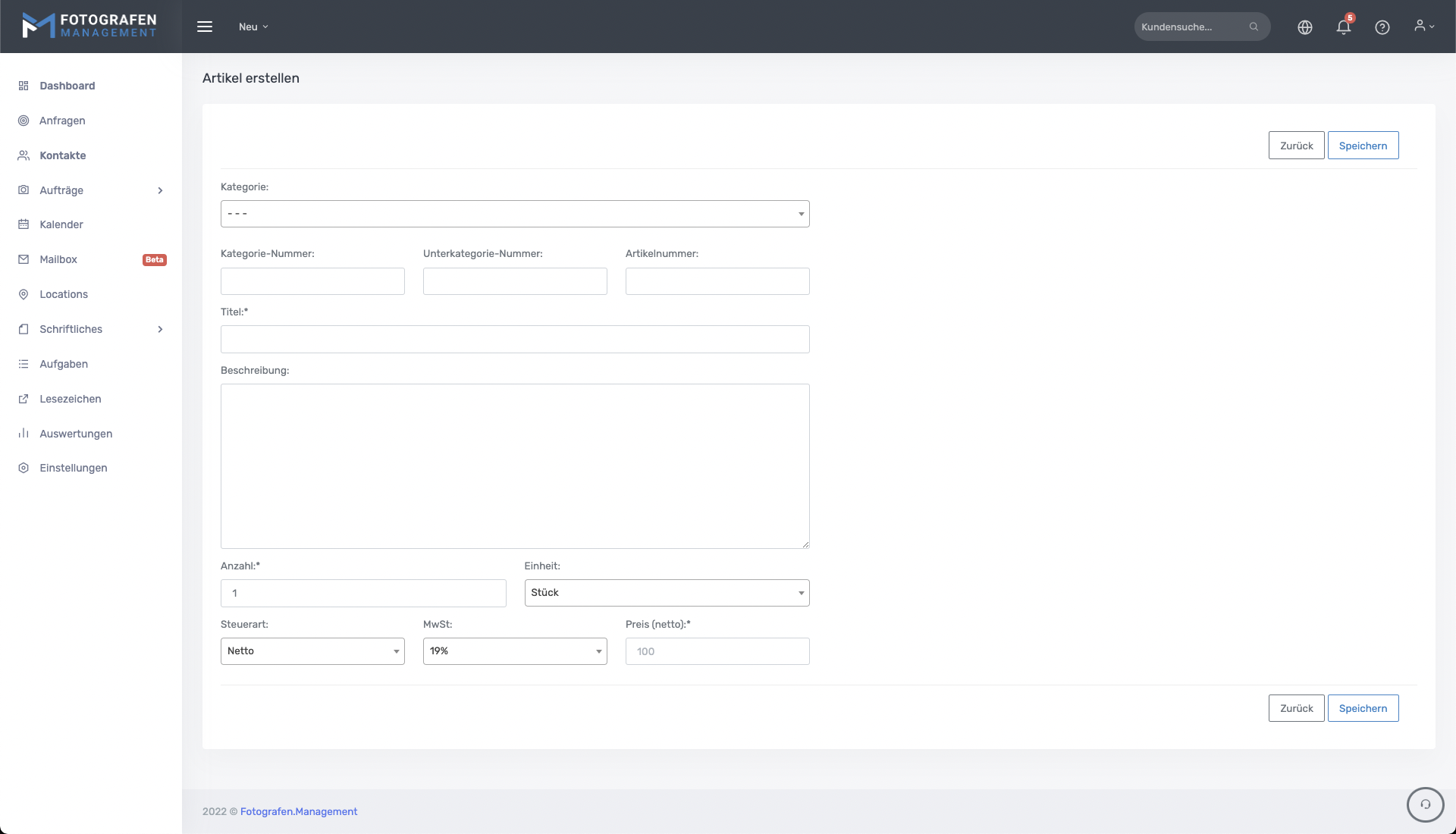1456x834 pixels.
Task: Click the globe language icon
Action: tap(1304, 27)
